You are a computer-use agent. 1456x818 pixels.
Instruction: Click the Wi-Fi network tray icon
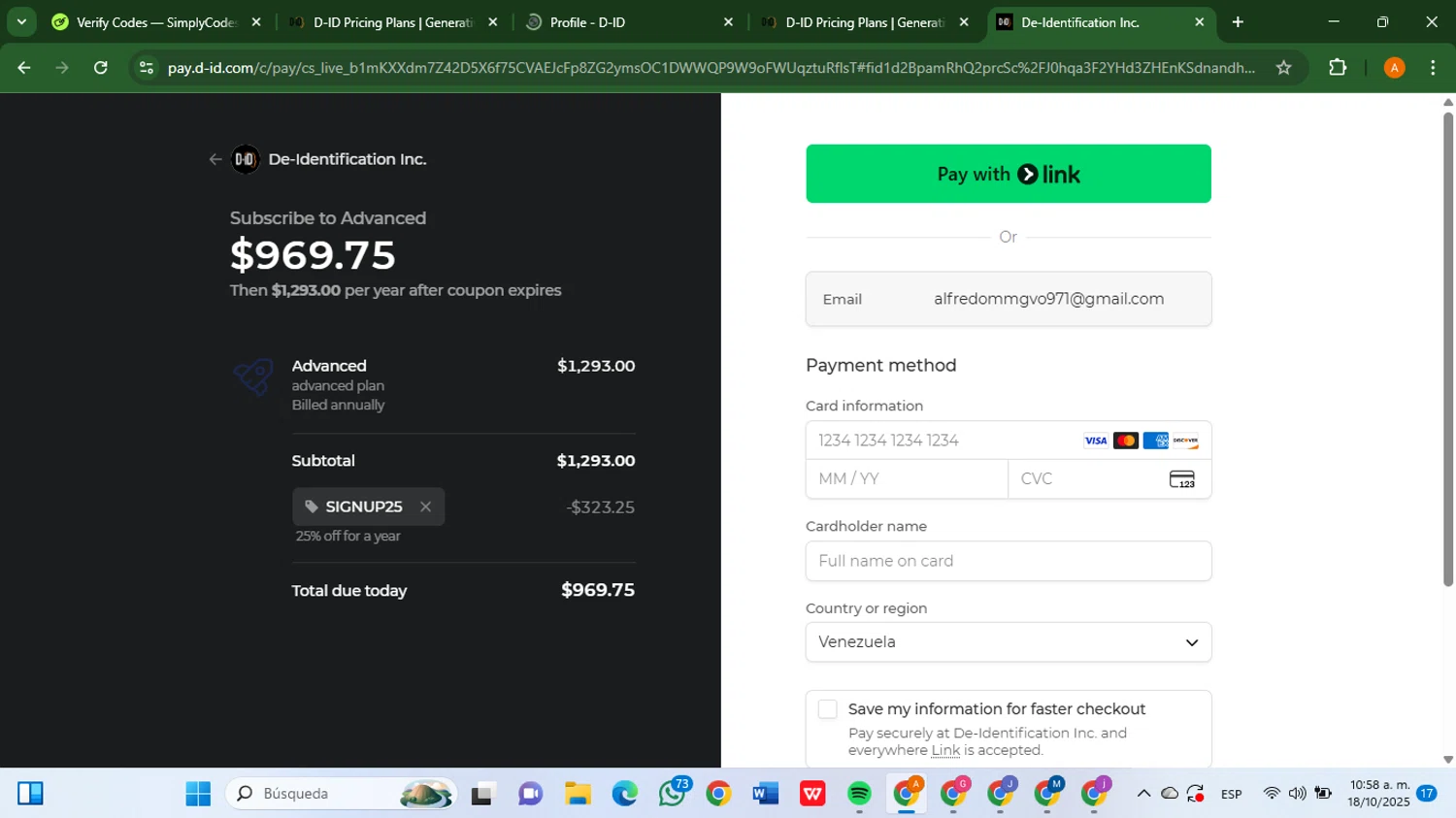pyautogui.click(x=1271, y=794)
